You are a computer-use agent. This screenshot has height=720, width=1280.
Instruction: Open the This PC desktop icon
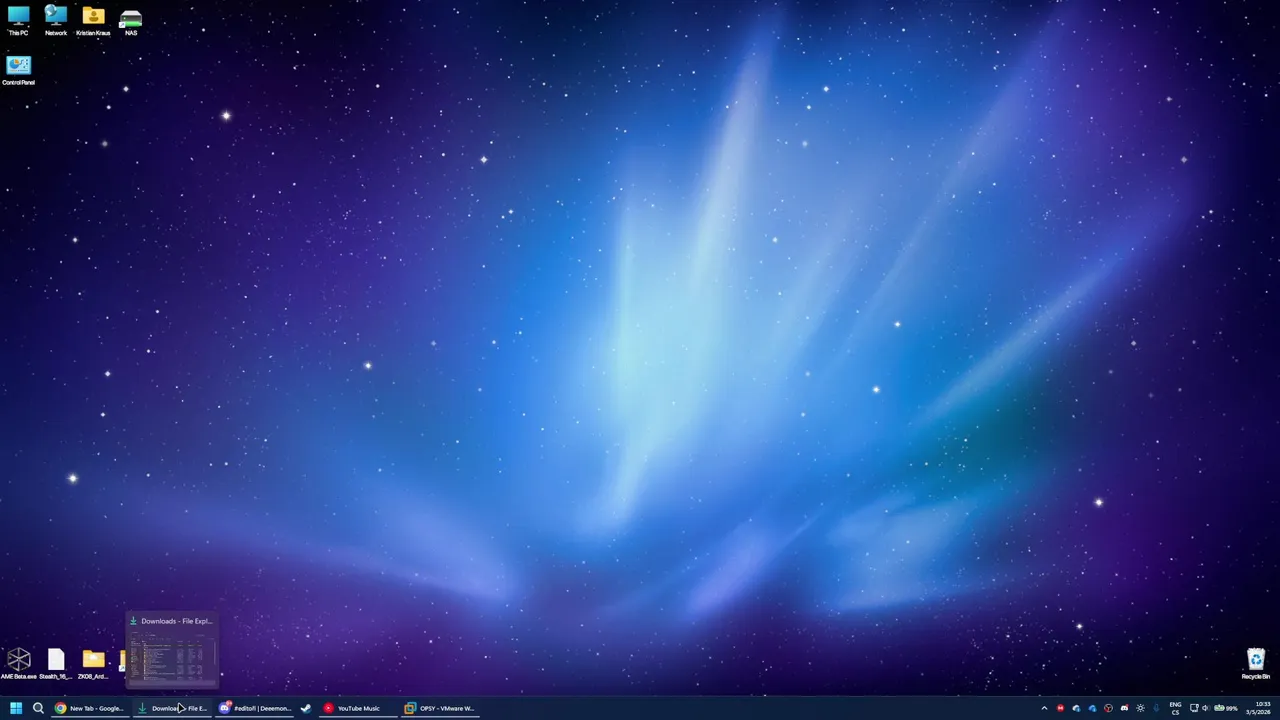[x=18, y=21]
